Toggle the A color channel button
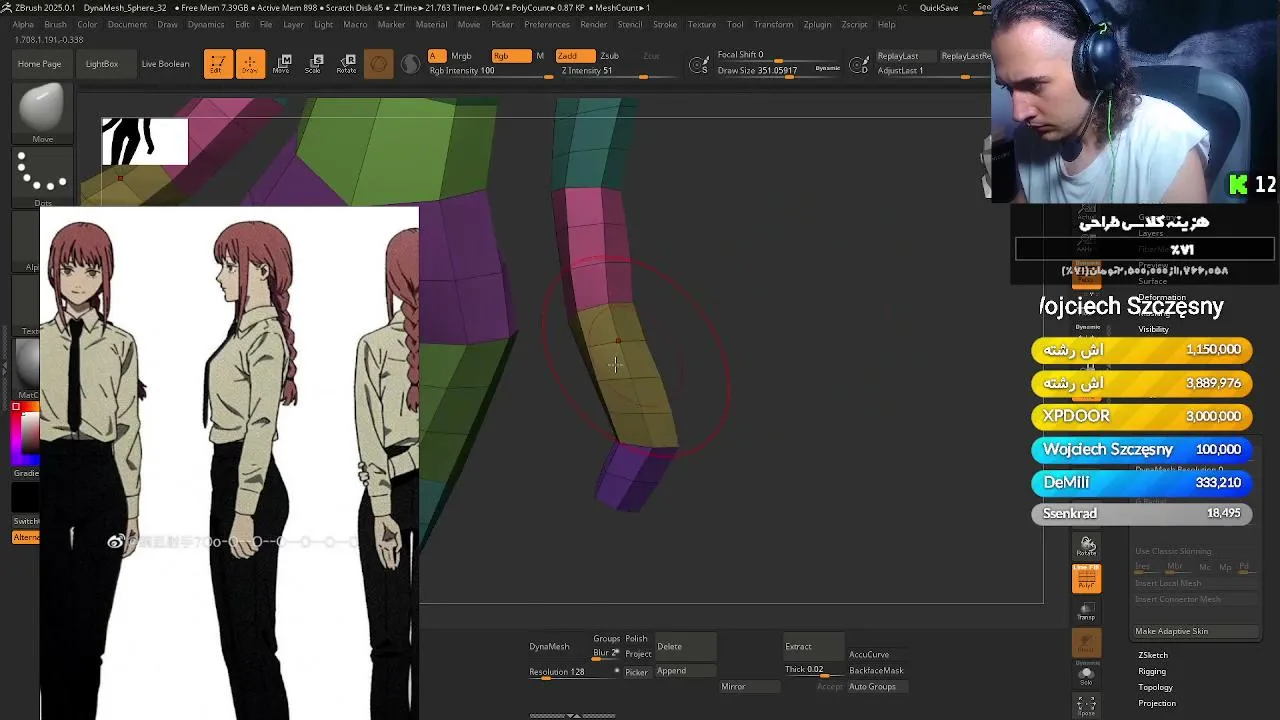The image size is (1280, 720). [436, 56]
